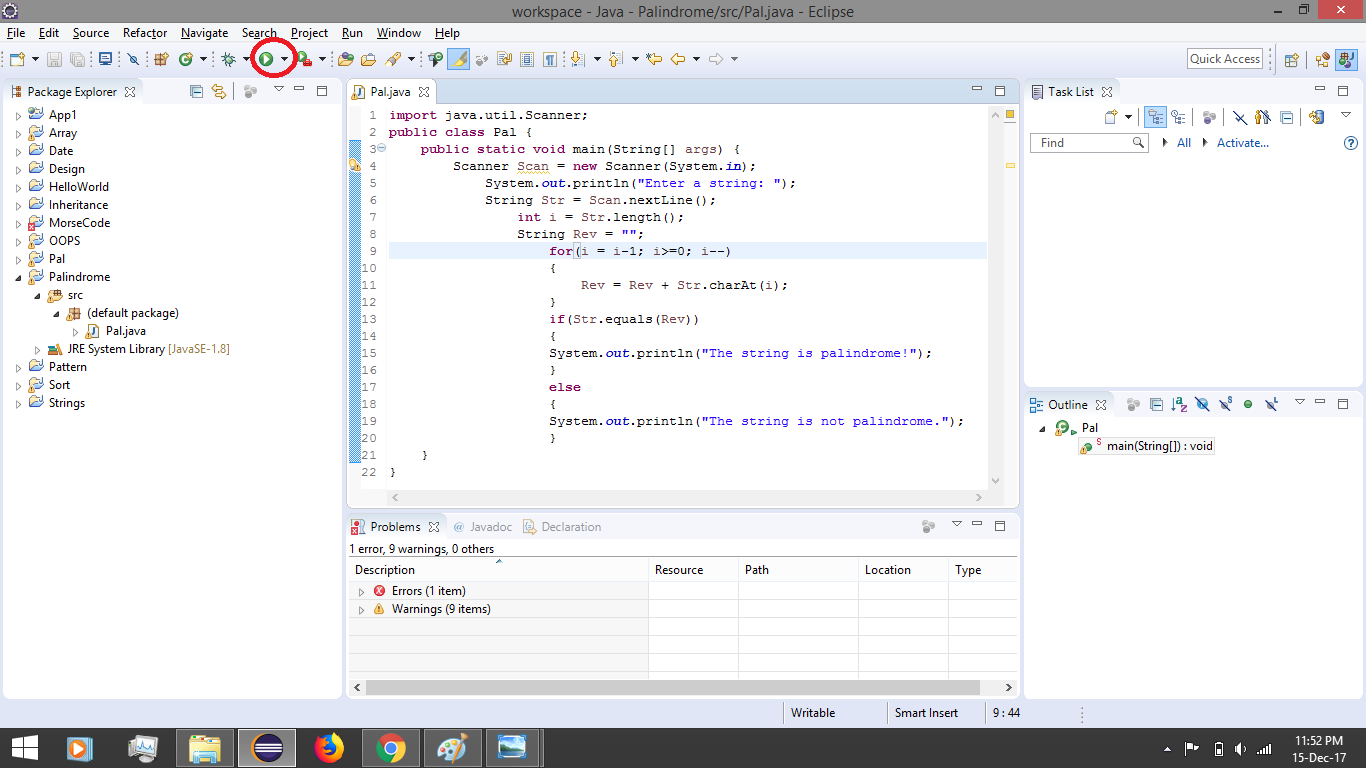
Task: Jump to Previous Annotation in toolbar
Action: click(x=615, y=59)
